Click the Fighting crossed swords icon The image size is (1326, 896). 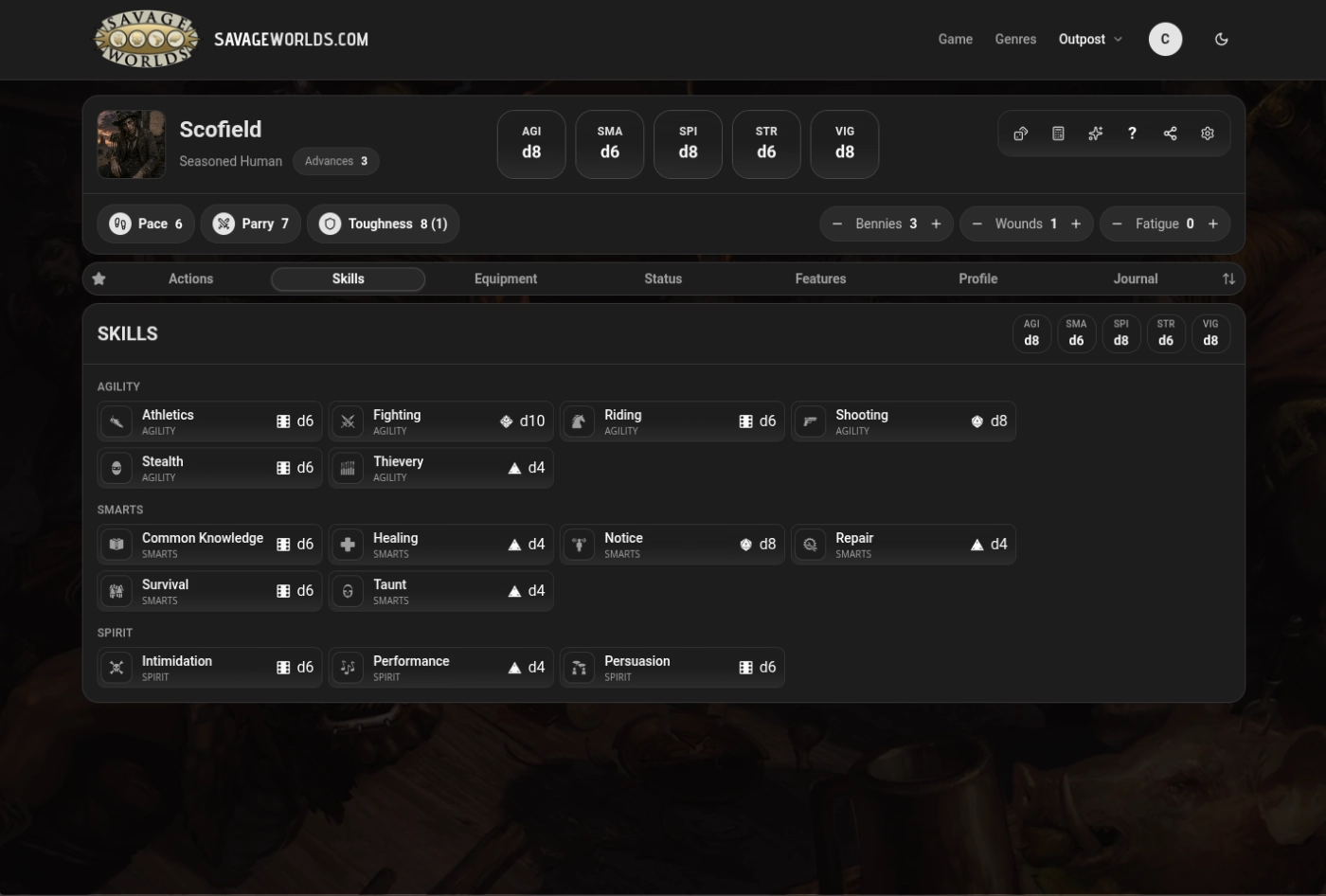tap(348, 421)
